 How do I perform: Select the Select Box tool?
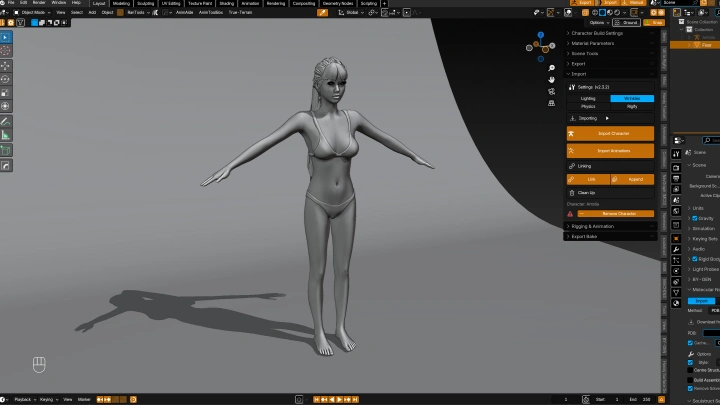click(x=6, y=37)
